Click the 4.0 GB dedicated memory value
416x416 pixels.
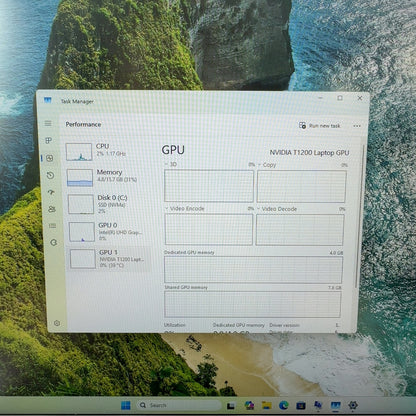pyautogui.click(x=336, y=253)
